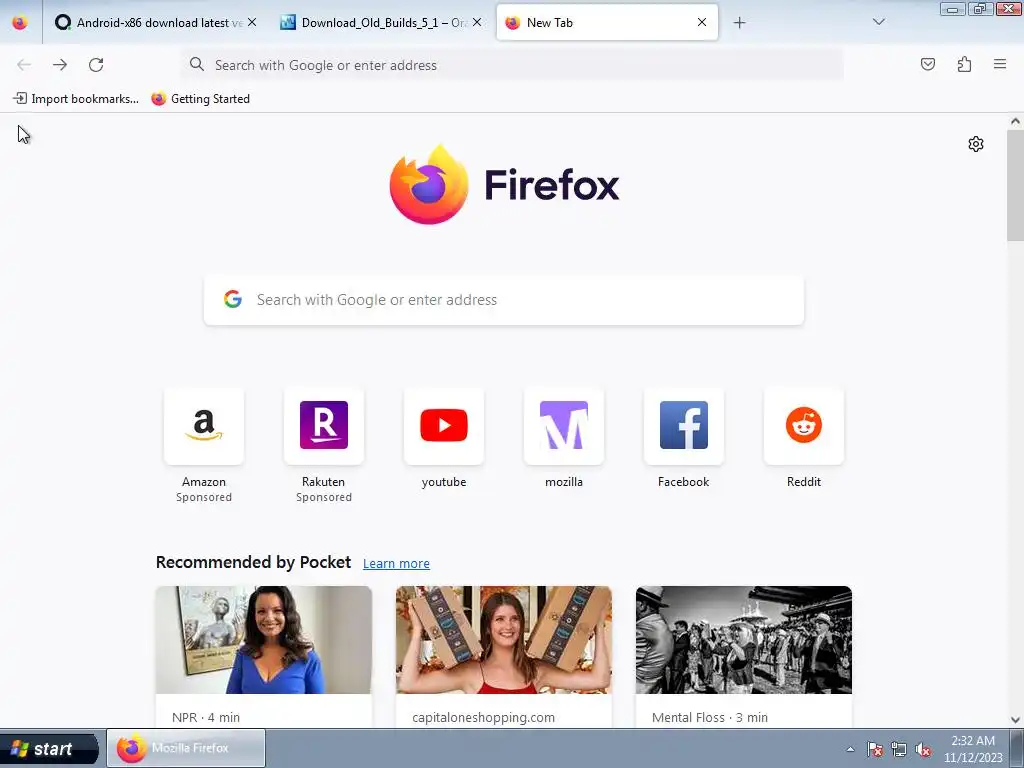Click the network connection tray icon
The image size is (1024, 768).
[899, 749]
